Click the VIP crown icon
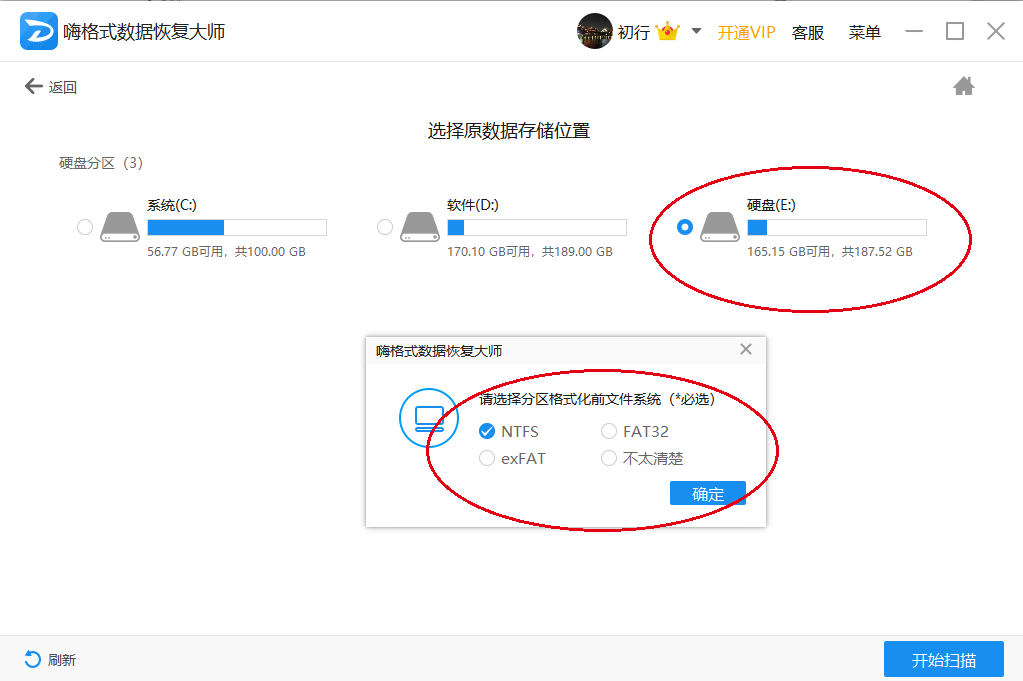 (667, 31)
